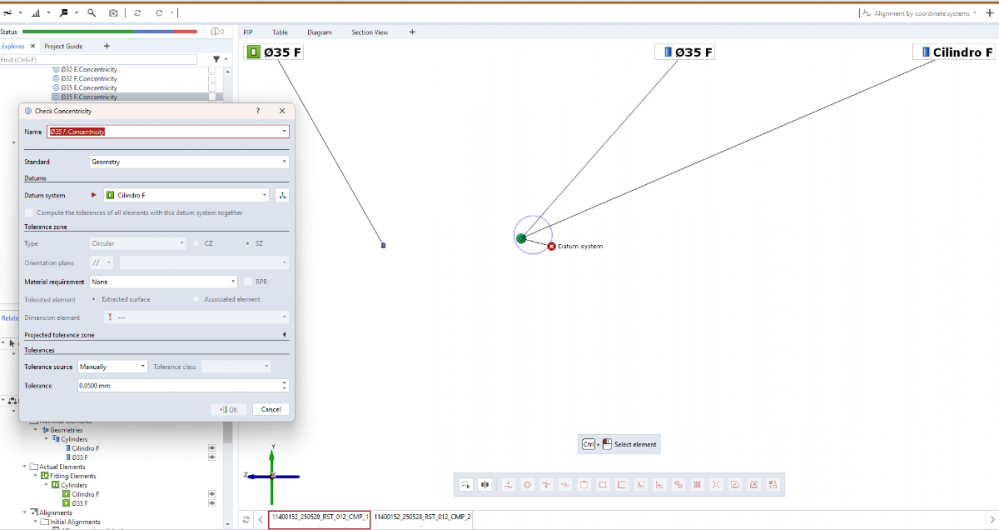Click the help question mark in dialog
Image resolution: width=999 pixels, height=530 pixels.
(258, 111)
